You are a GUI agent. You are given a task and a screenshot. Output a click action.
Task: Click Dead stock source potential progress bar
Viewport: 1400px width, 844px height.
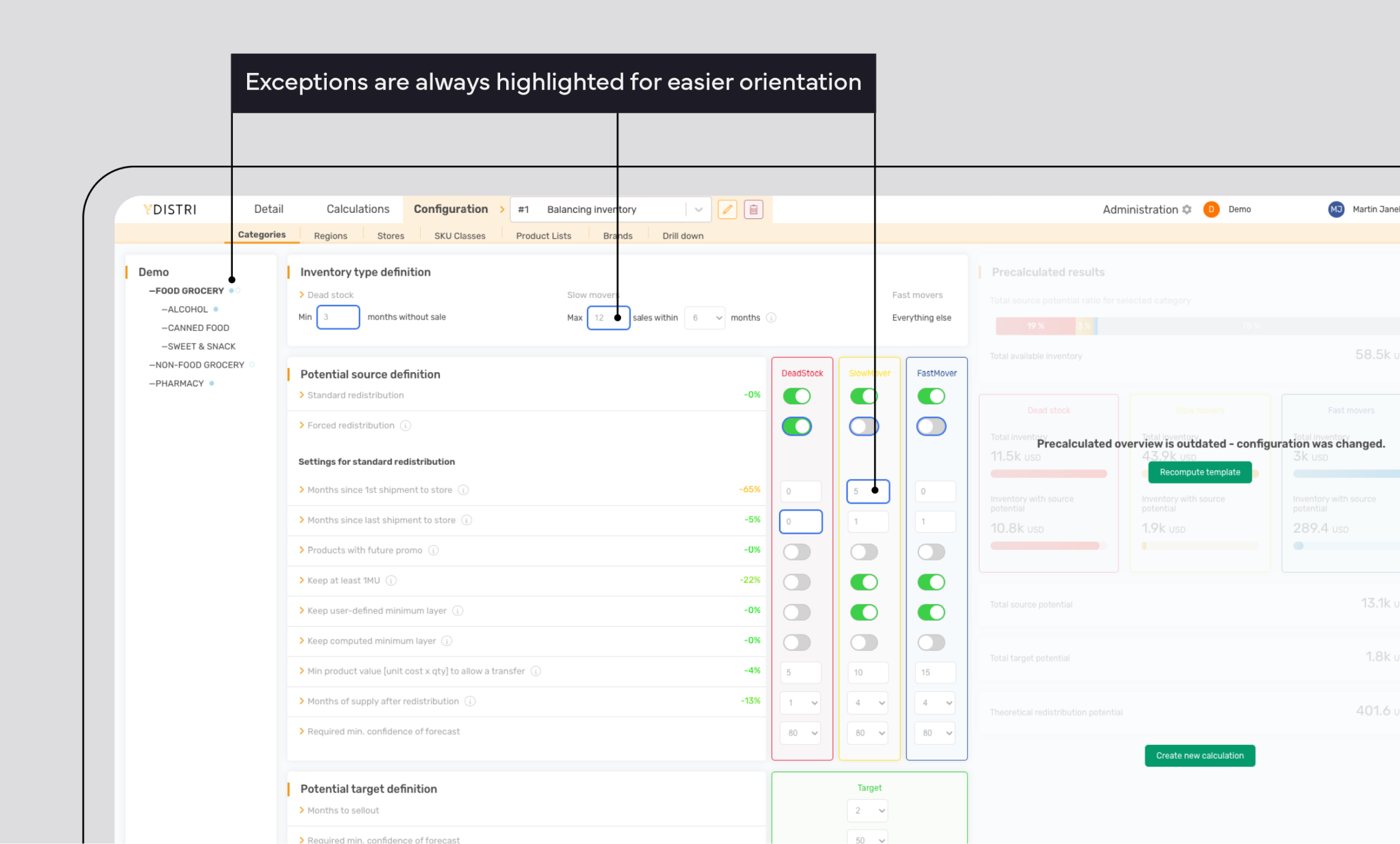tap(1048, 546)
